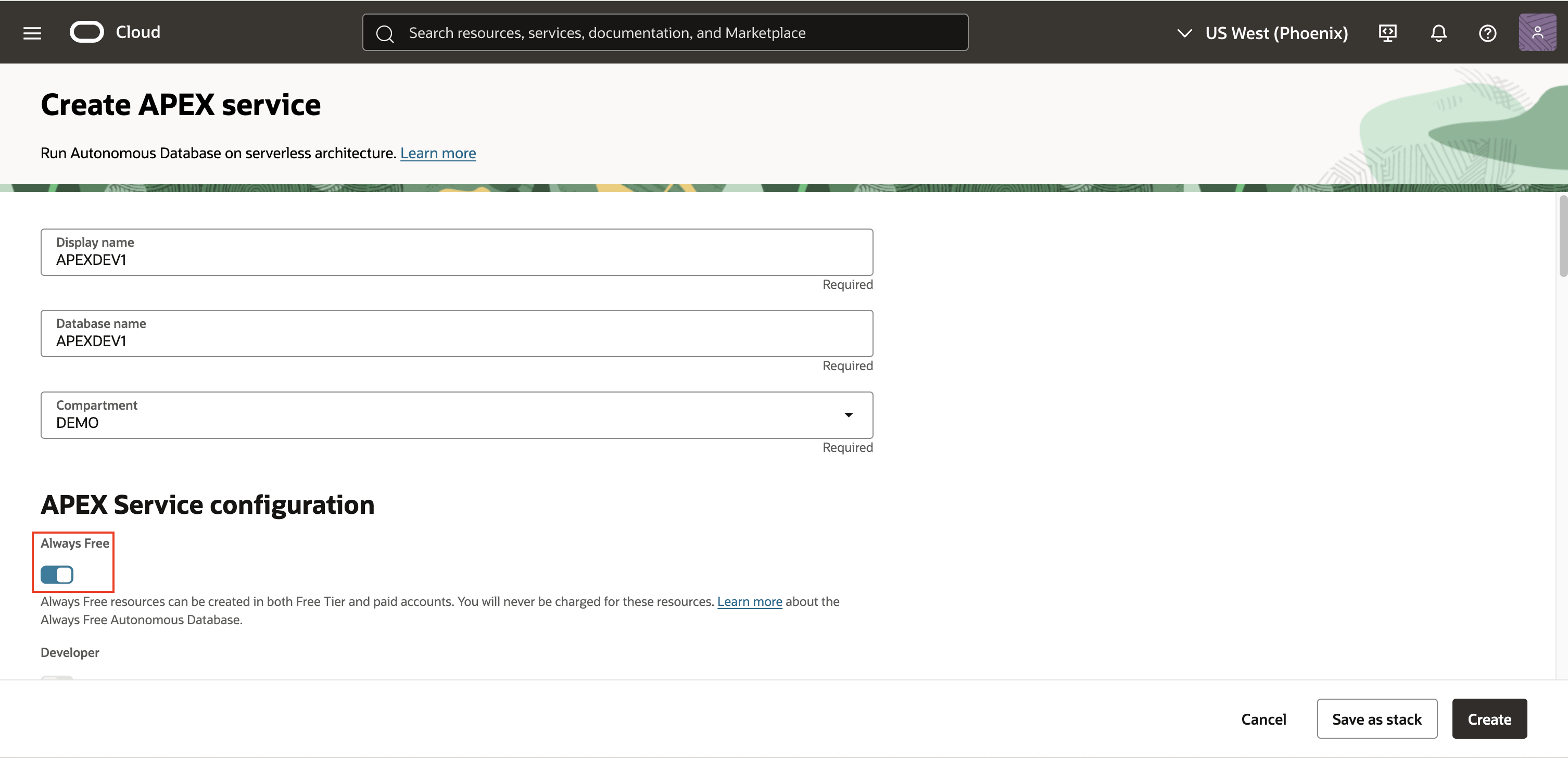Click the Cancel button
Image resolution: width=1568 pixels, height=758 pixels.
click(1263, 718)
